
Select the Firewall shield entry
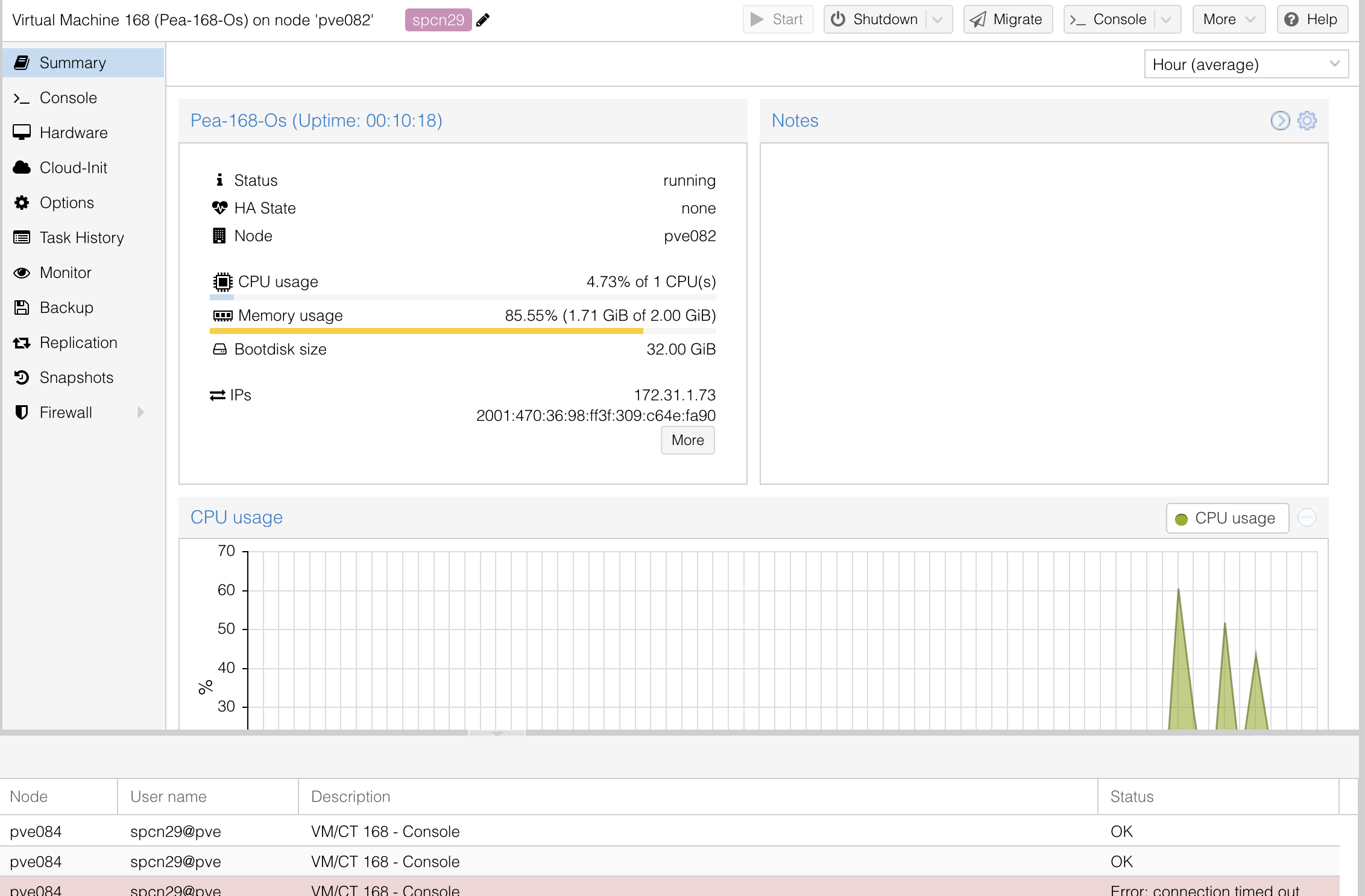coord(83,412)
